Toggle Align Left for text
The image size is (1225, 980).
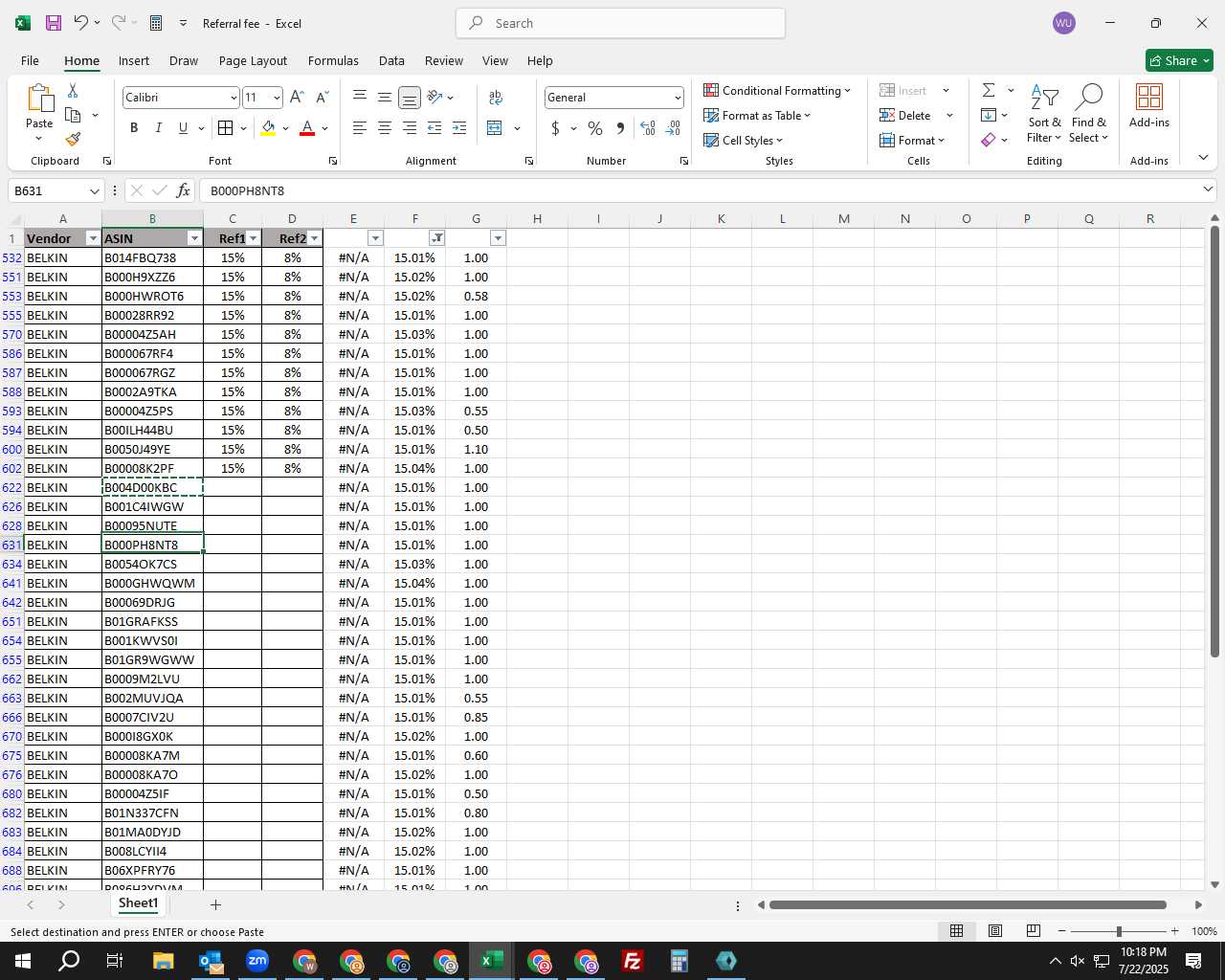tap(360, 128)
